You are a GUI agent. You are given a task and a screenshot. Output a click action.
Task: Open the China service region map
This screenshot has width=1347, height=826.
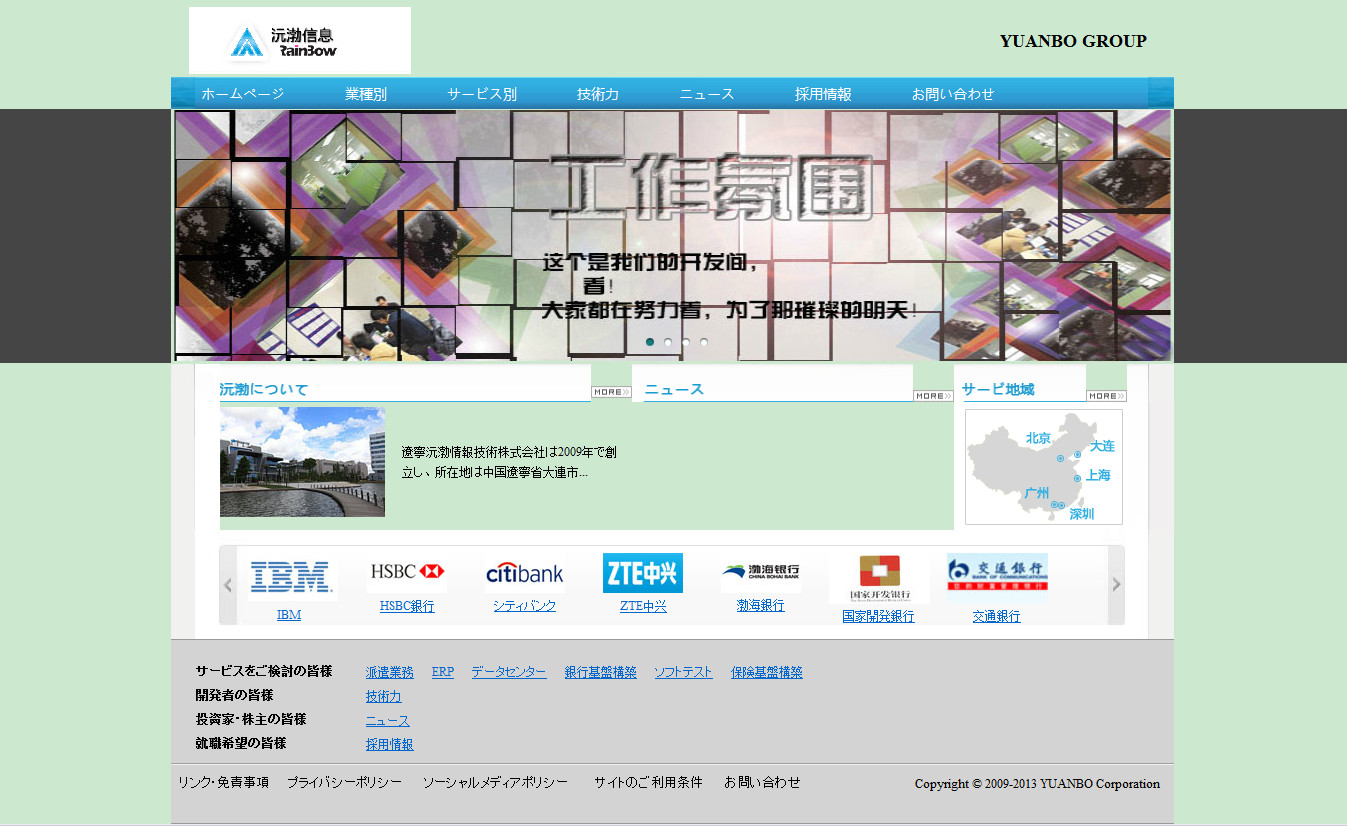pos(1044,467)
